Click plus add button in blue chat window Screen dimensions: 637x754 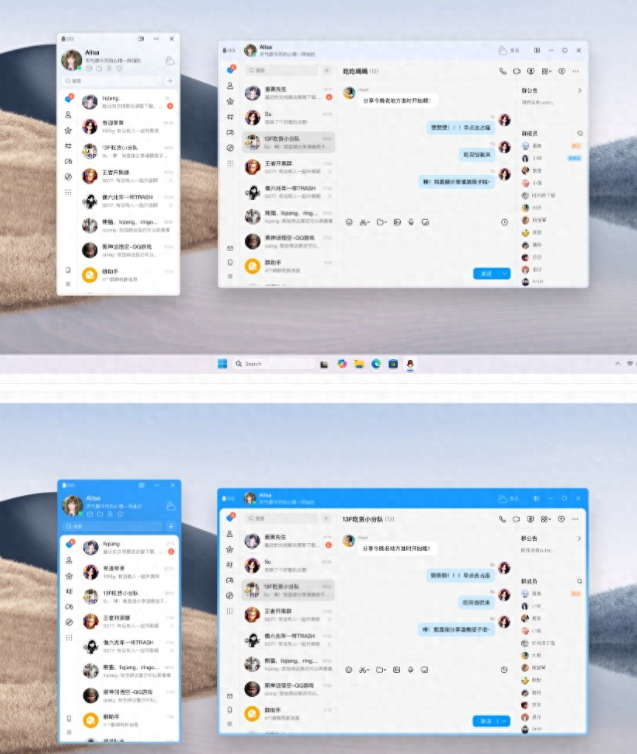(326, 518)
